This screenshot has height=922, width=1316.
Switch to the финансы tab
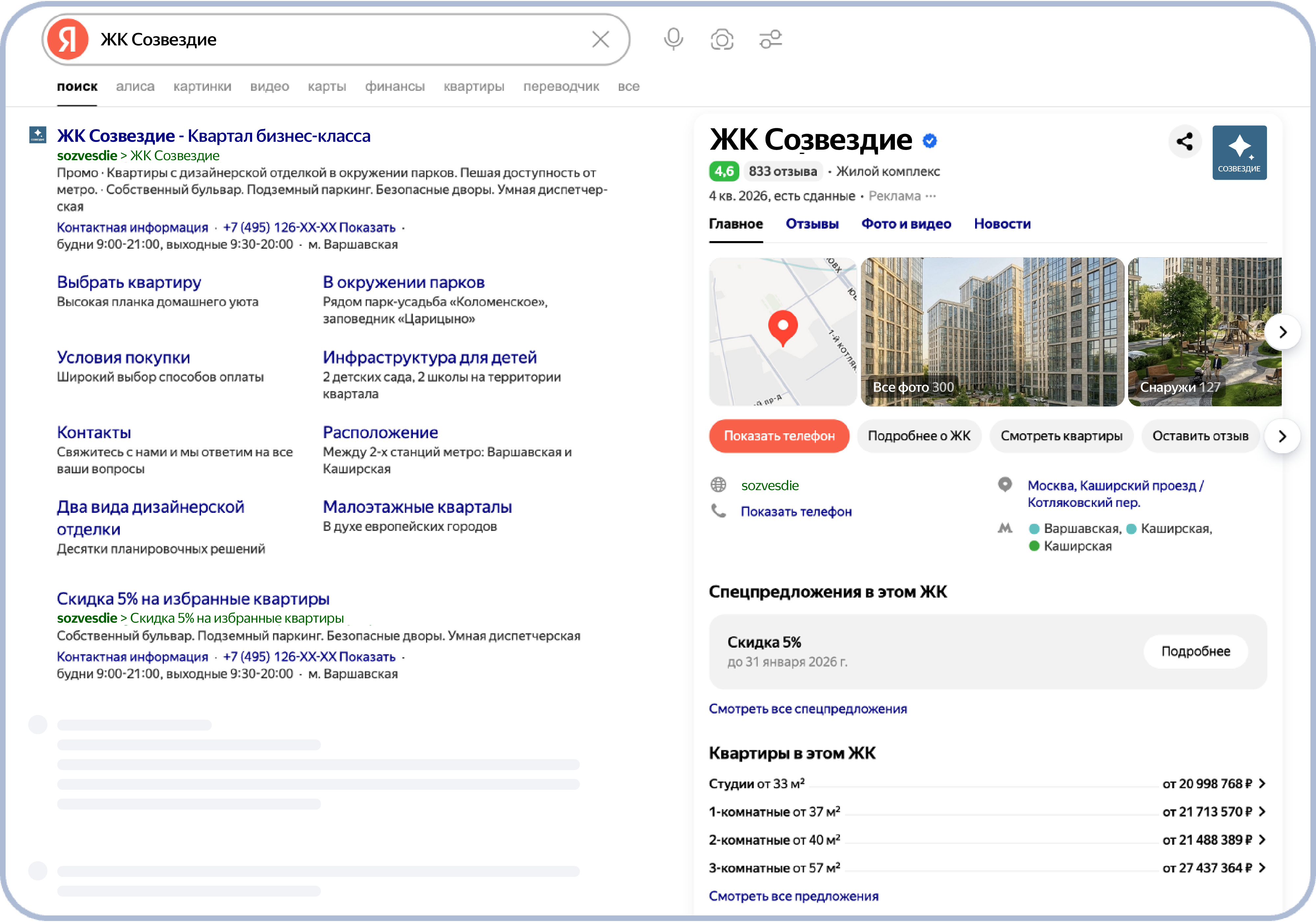click(395, 87)
